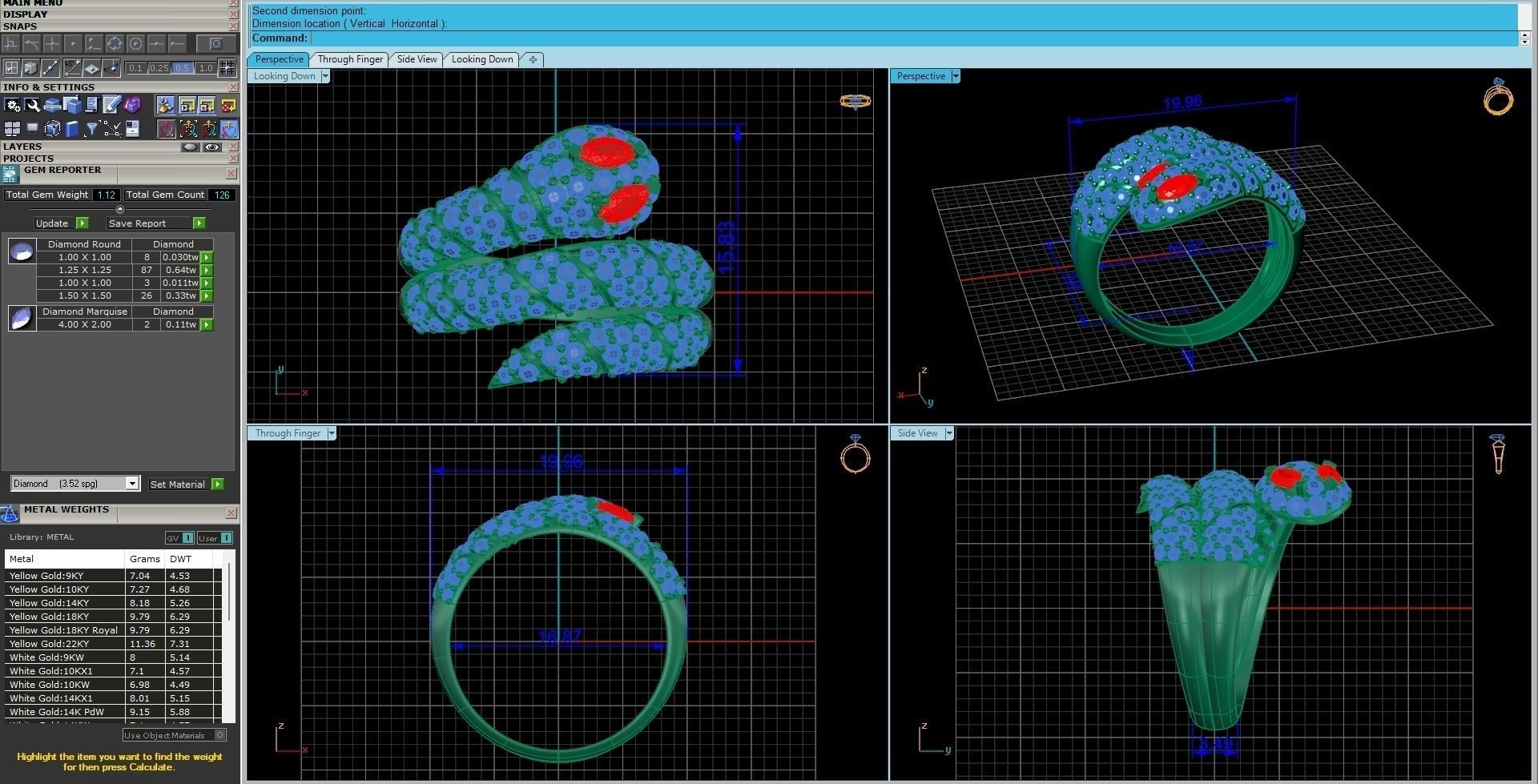Click the Diamond Round gem thumbnail
This screenshot has height=784, width=1538.
(x=22, y=251)
